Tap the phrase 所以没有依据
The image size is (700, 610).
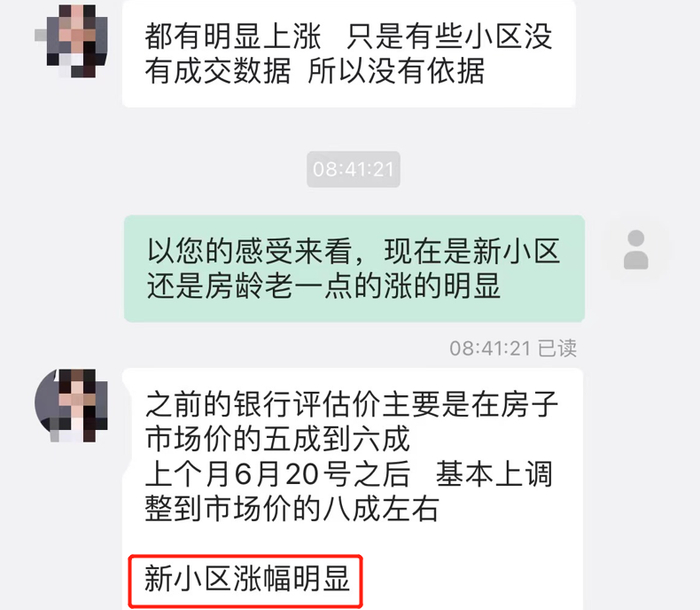coord(396,71)
